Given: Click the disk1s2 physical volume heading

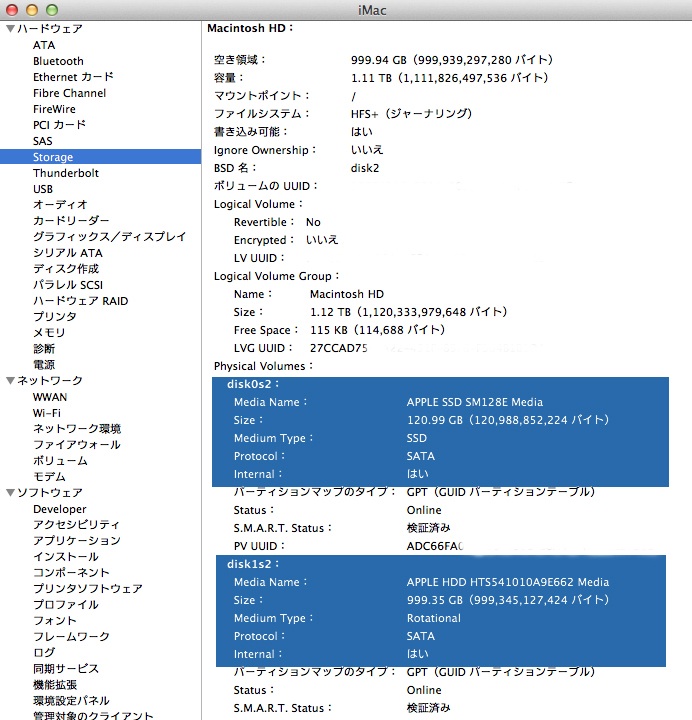Looking at the screenshot, I should click(x=253, y=564).
